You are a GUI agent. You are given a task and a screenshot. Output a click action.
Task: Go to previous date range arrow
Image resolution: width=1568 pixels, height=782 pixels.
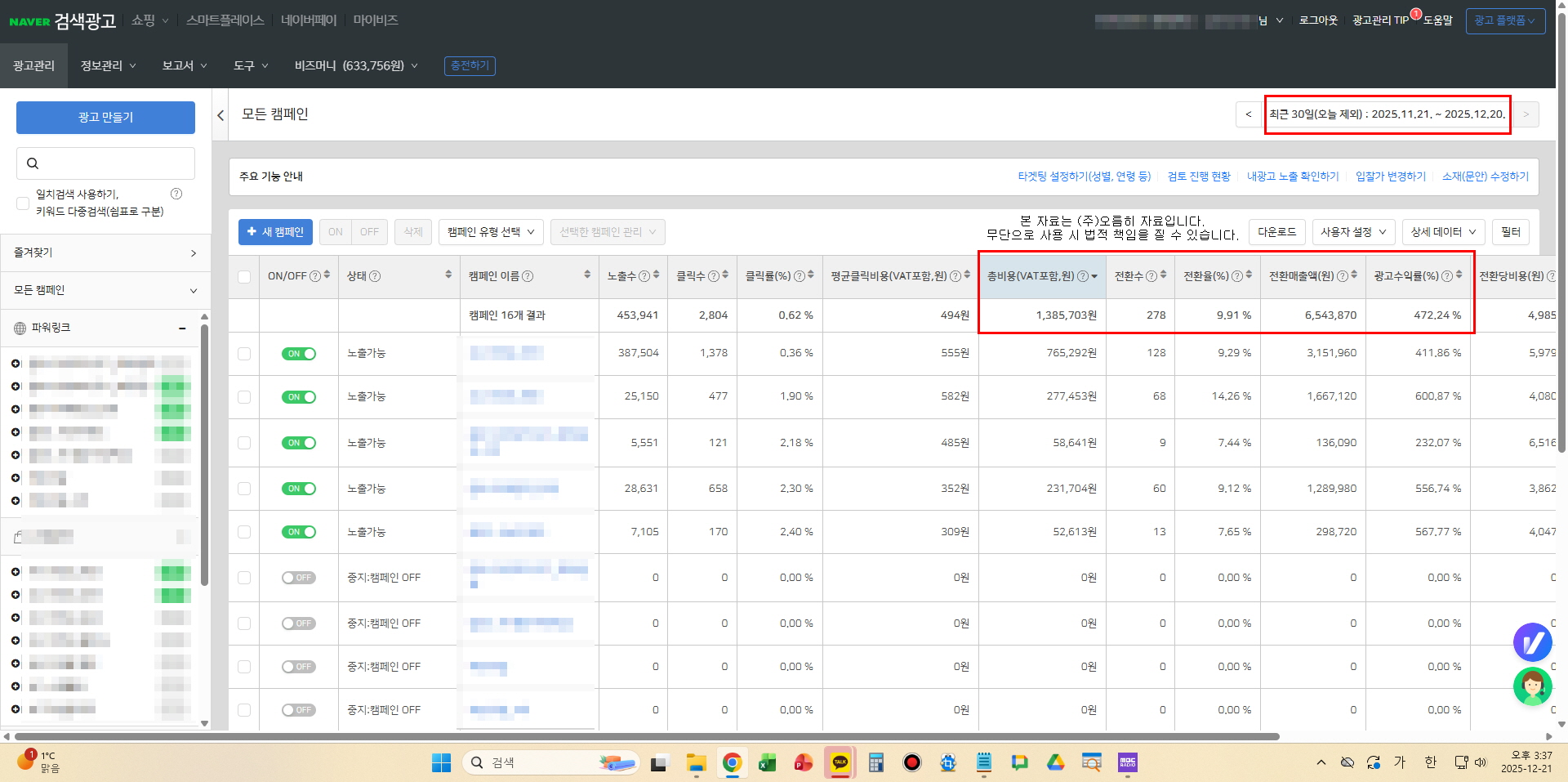coord(1248,114)
